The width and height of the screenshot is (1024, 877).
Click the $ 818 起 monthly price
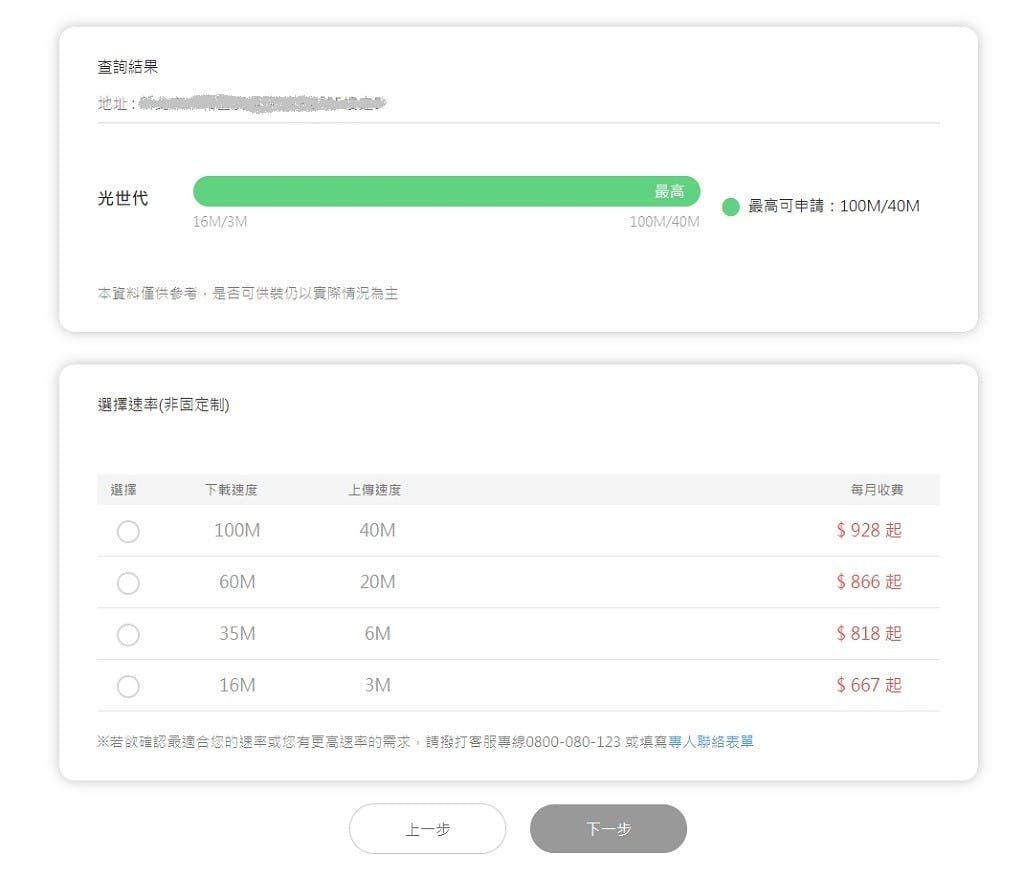868,633
